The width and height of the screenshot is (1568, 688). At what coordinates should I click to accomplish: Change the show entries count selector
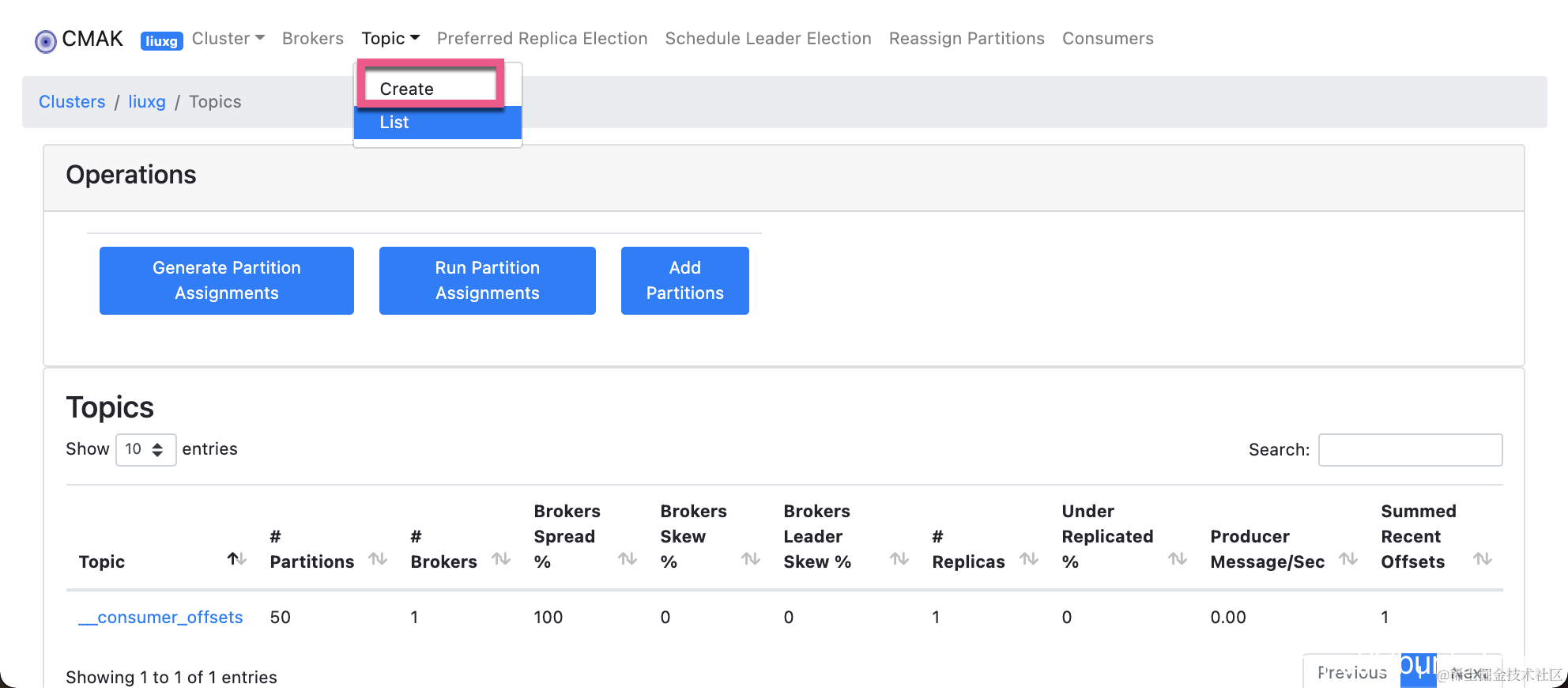pos(145,450)
